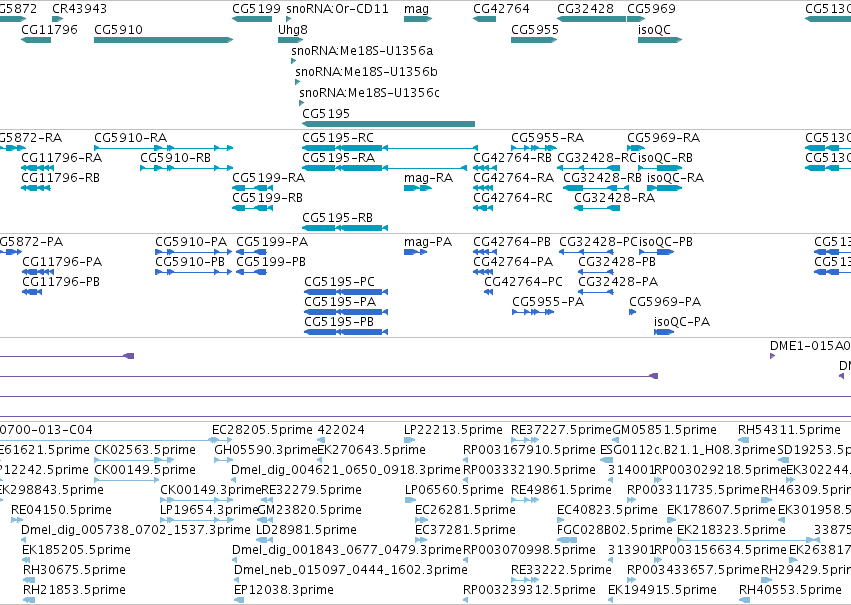Select the LD28981.5prime EST label
The width and height of the screenshot is (851, 605).
coord(306,530)
